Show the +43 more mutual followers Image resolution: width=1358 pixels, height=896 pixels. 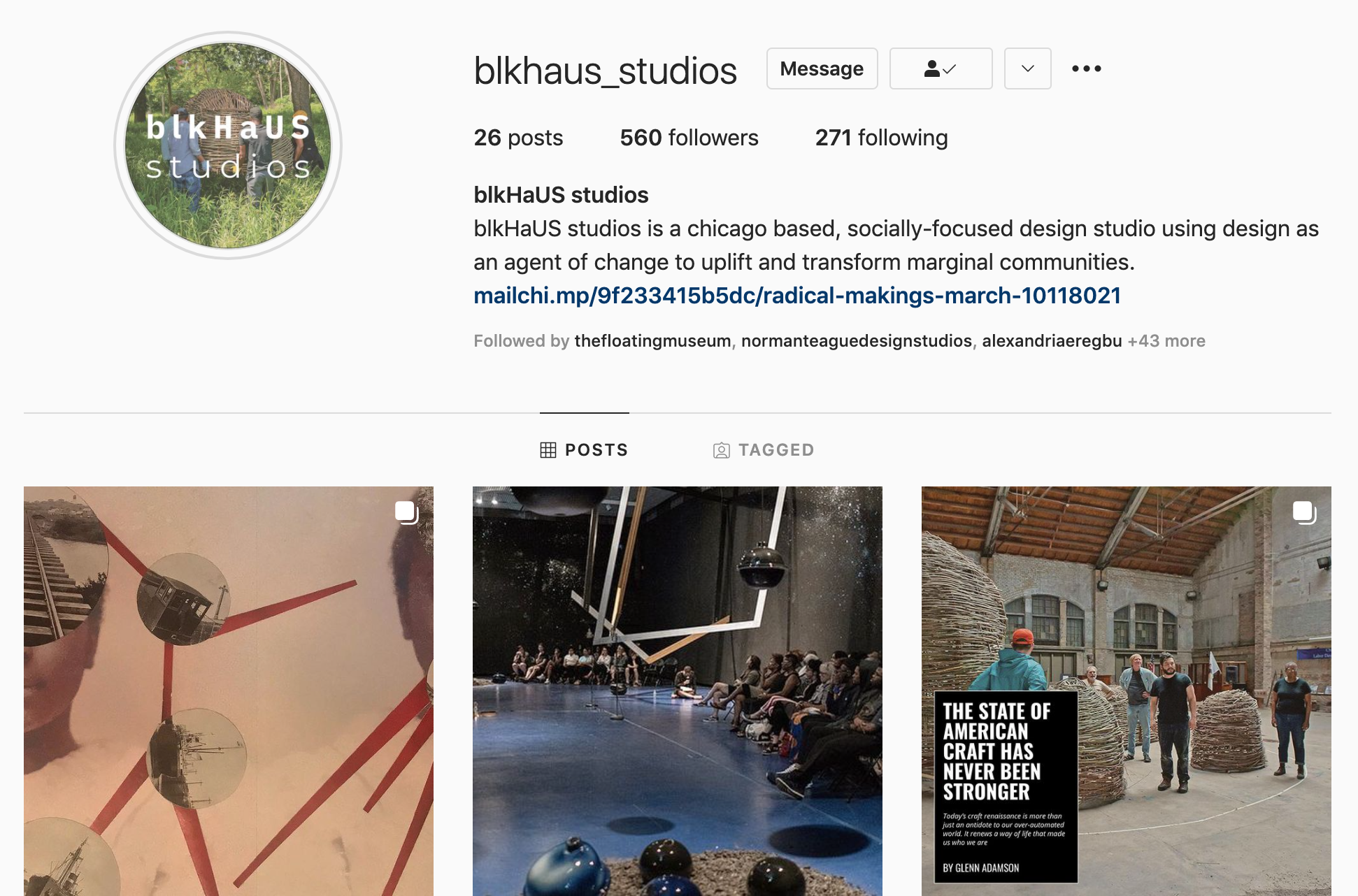1166,341
